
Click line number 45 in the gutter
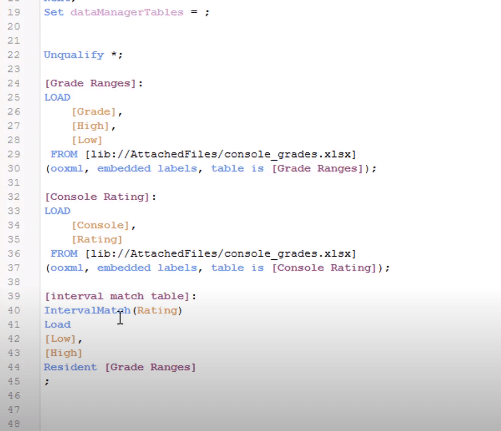[14, 382]
